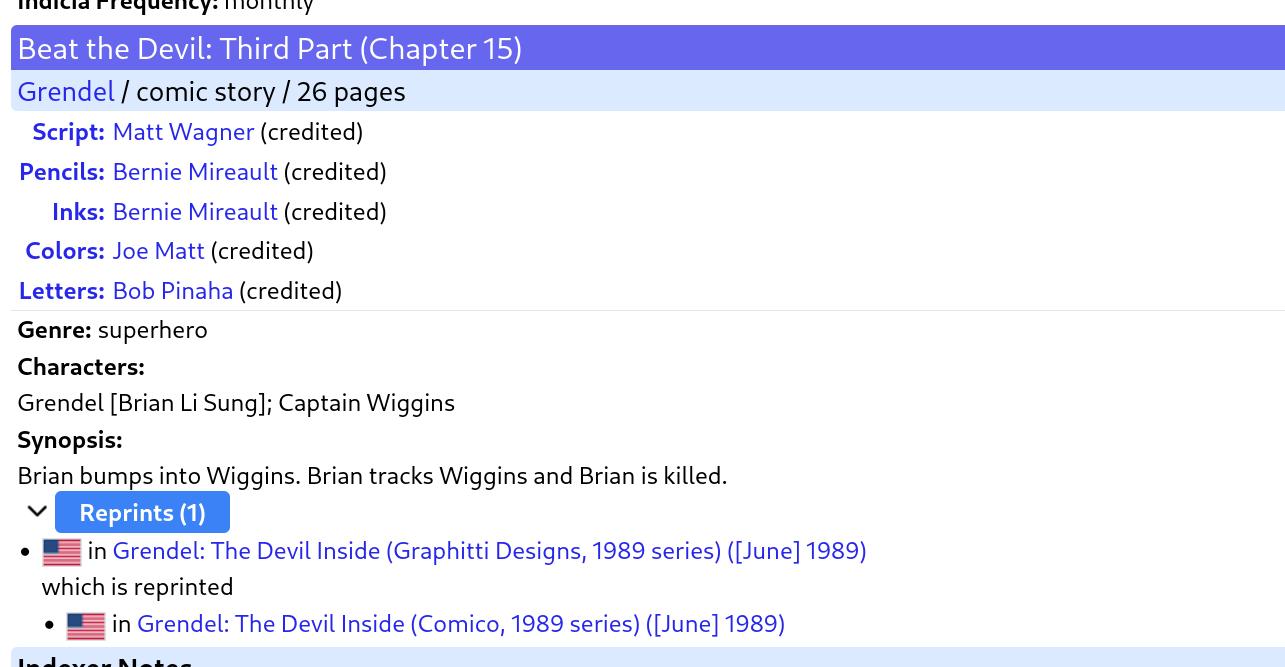Click the superhero genre value
The image size is (1285, 667).
152,329
